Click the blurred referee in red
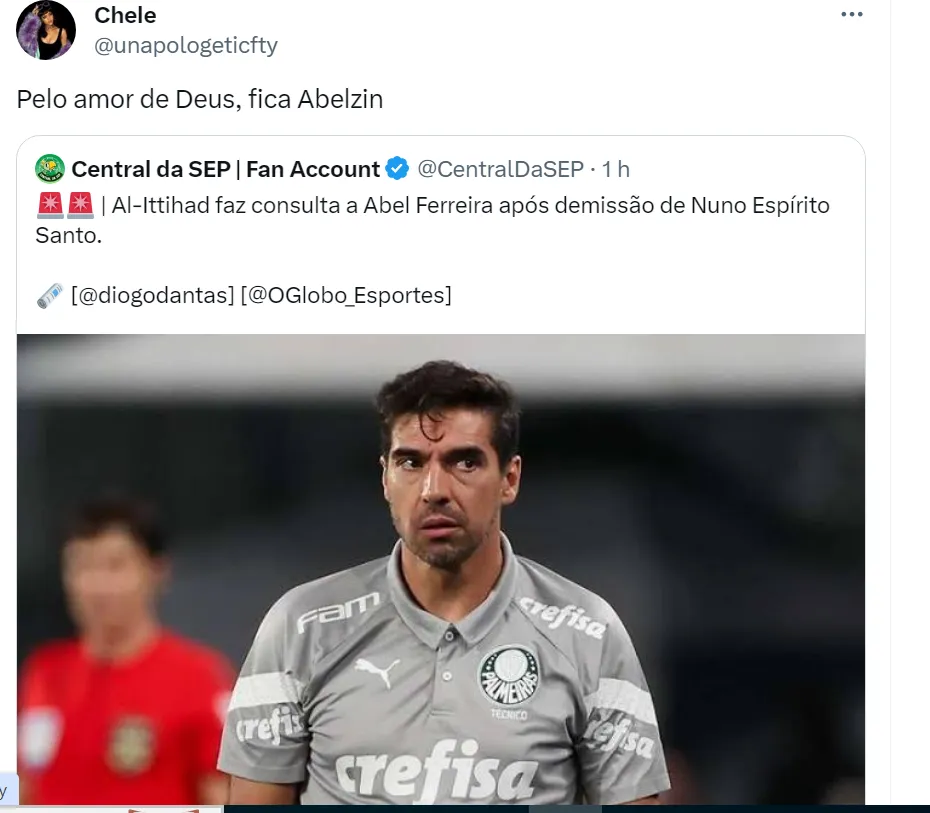Screen dimensions: 930x813 click(122, 660)
